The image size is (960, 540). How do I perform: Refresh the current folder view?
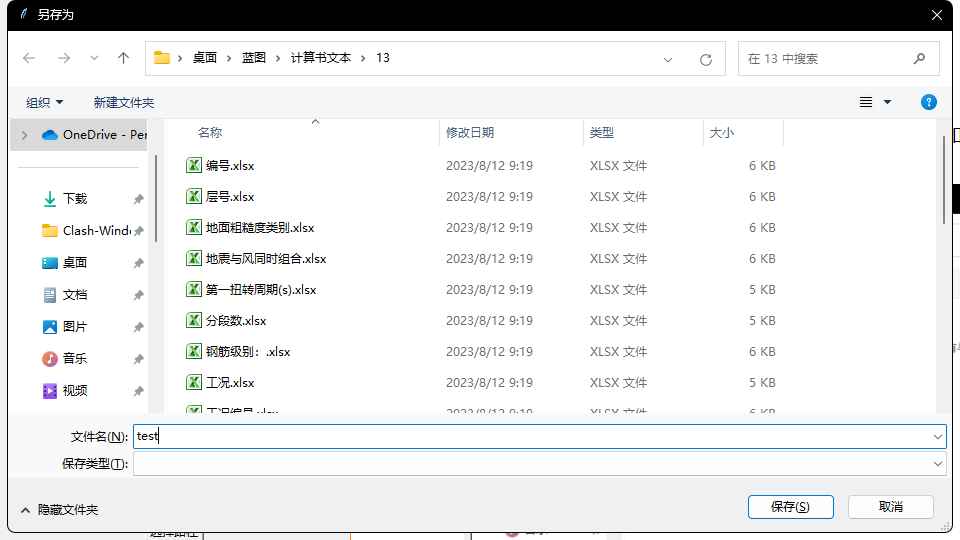(x=705, y=59)
